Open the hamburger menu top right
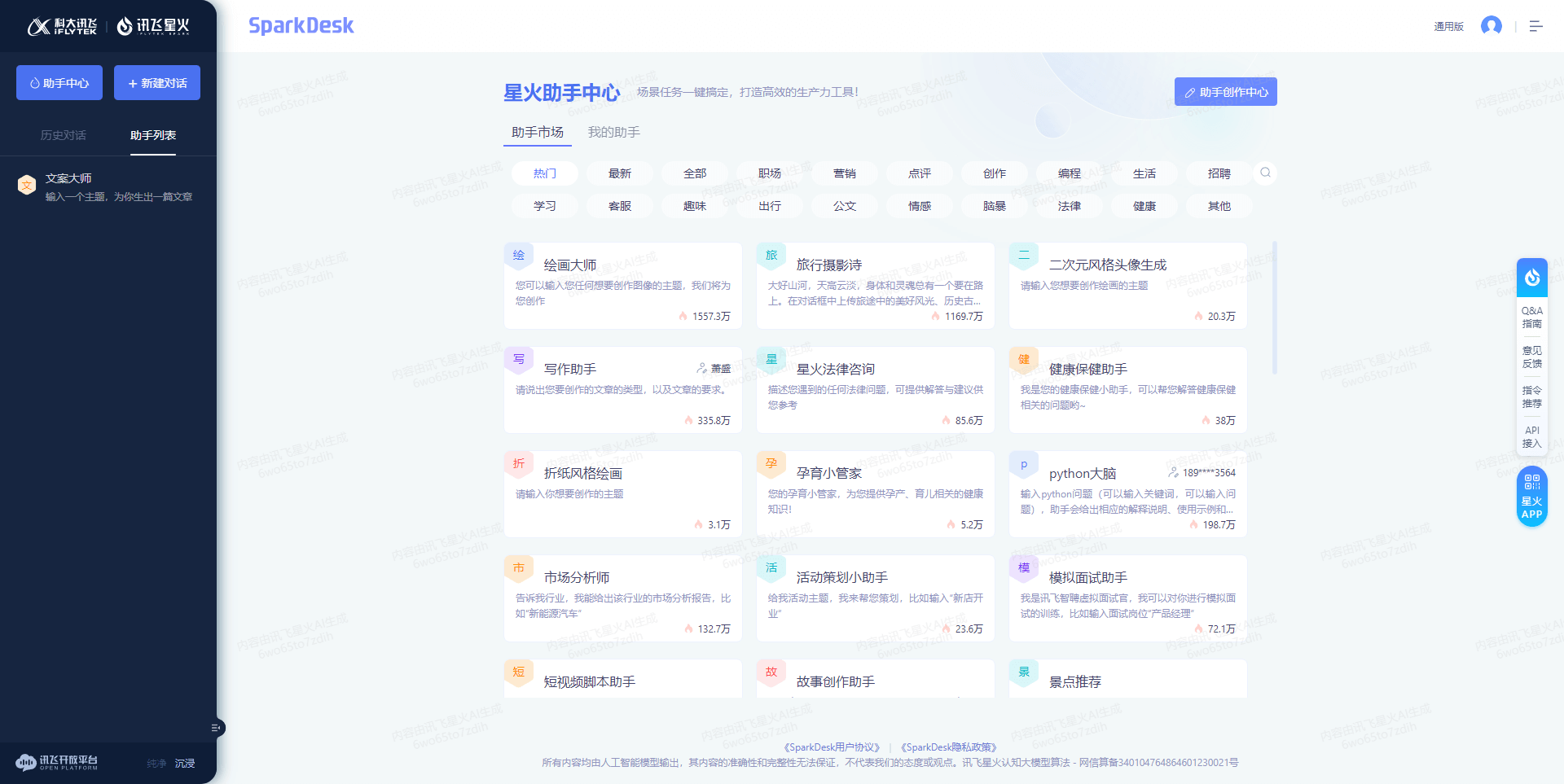1564x784 pixels. point(1536,26)
